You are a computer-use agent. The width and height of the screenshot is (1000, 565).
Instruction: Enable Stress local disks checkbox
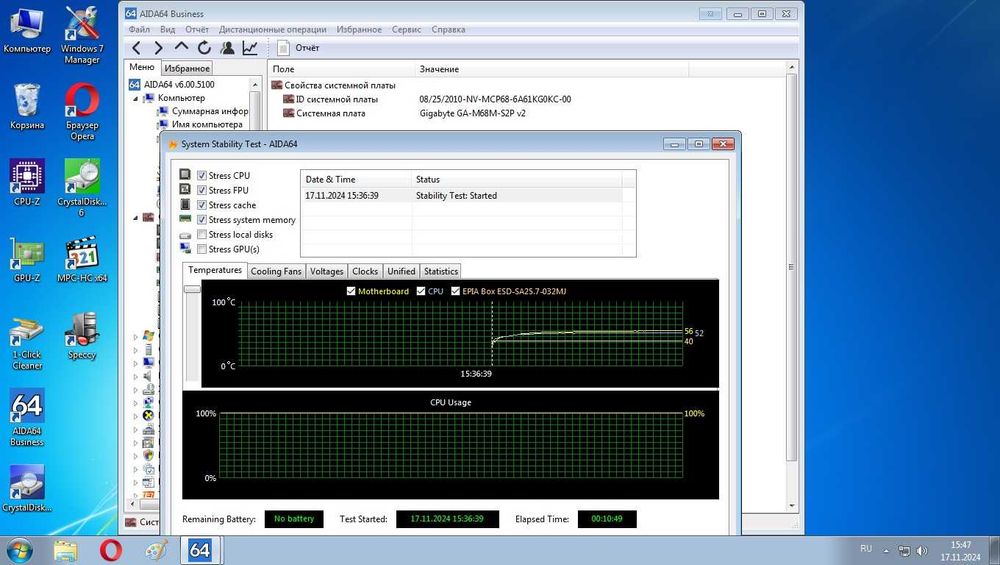[x=202, y=234]
